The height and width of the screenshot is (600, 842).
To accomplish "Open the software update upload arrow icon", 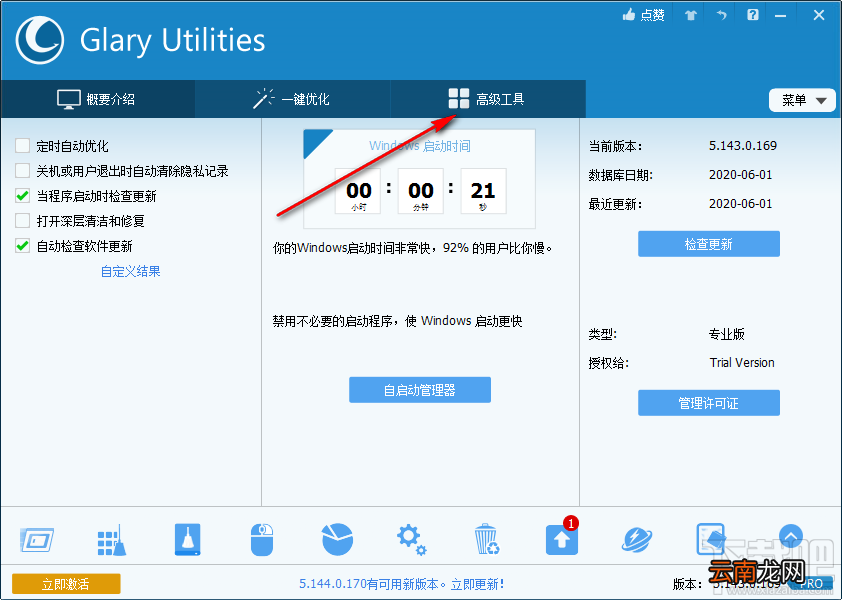I will point(562,539).
